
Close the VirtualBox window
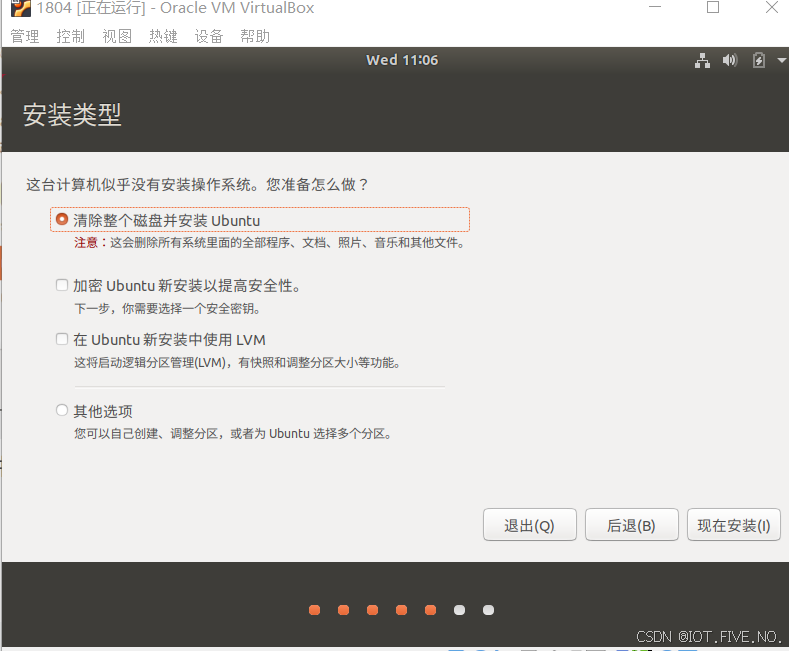point(772,8)
